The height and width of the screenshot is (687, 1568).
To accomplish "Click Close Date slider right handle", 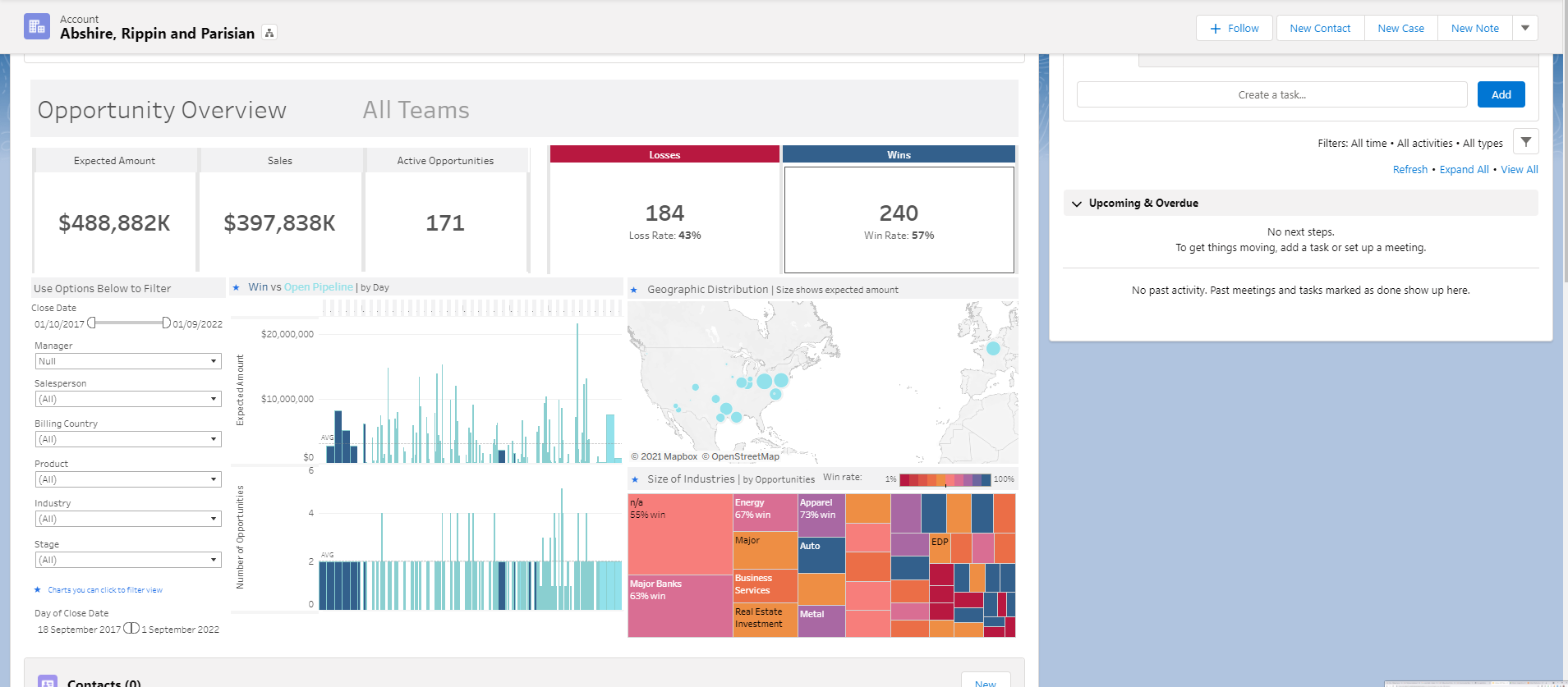I will point(166,323).
